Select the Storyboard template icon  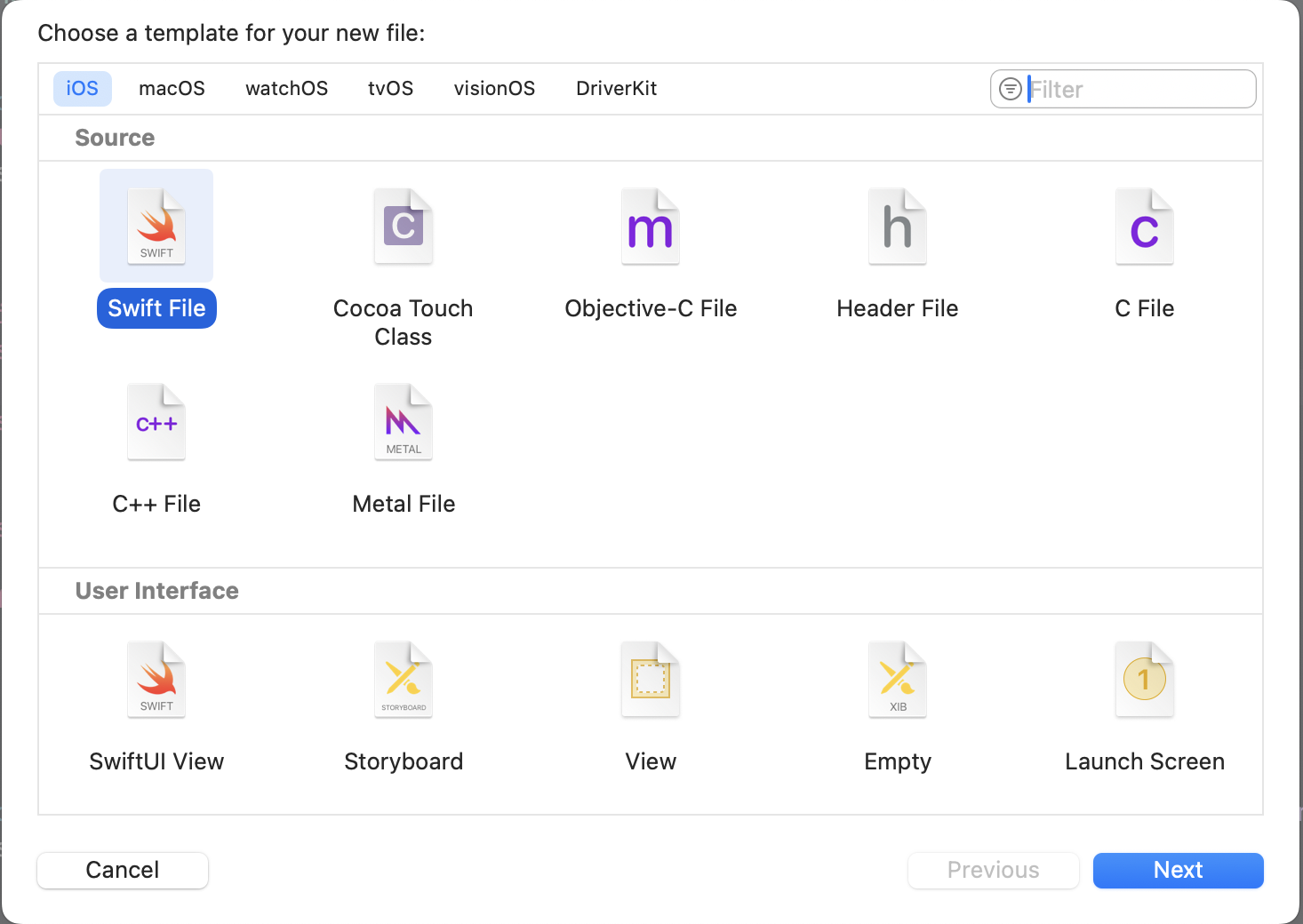click(x=404, y=680)
